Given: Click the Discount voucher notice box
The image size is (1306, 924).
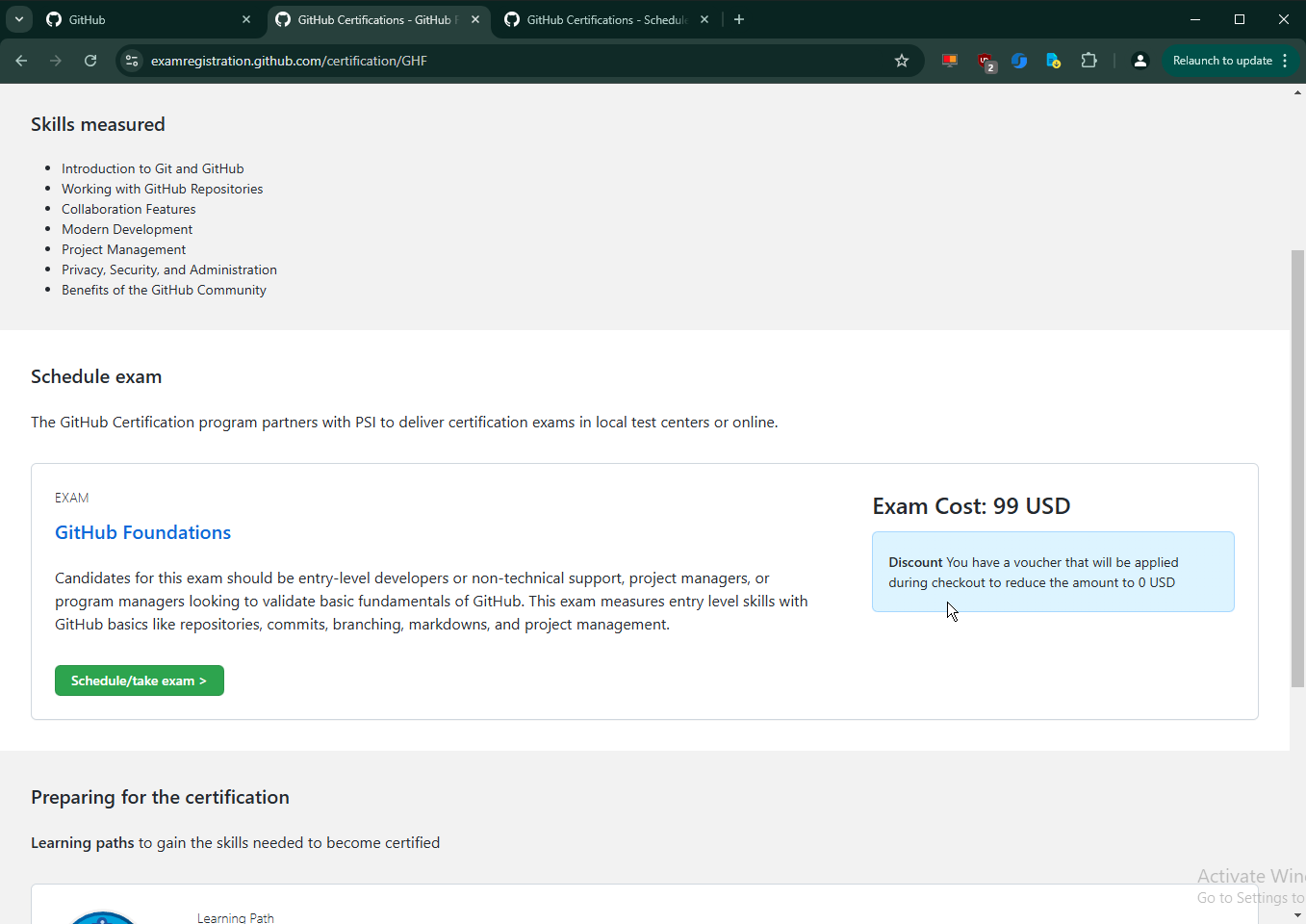Looking at the screenshot, I should tap(1053, 572).
